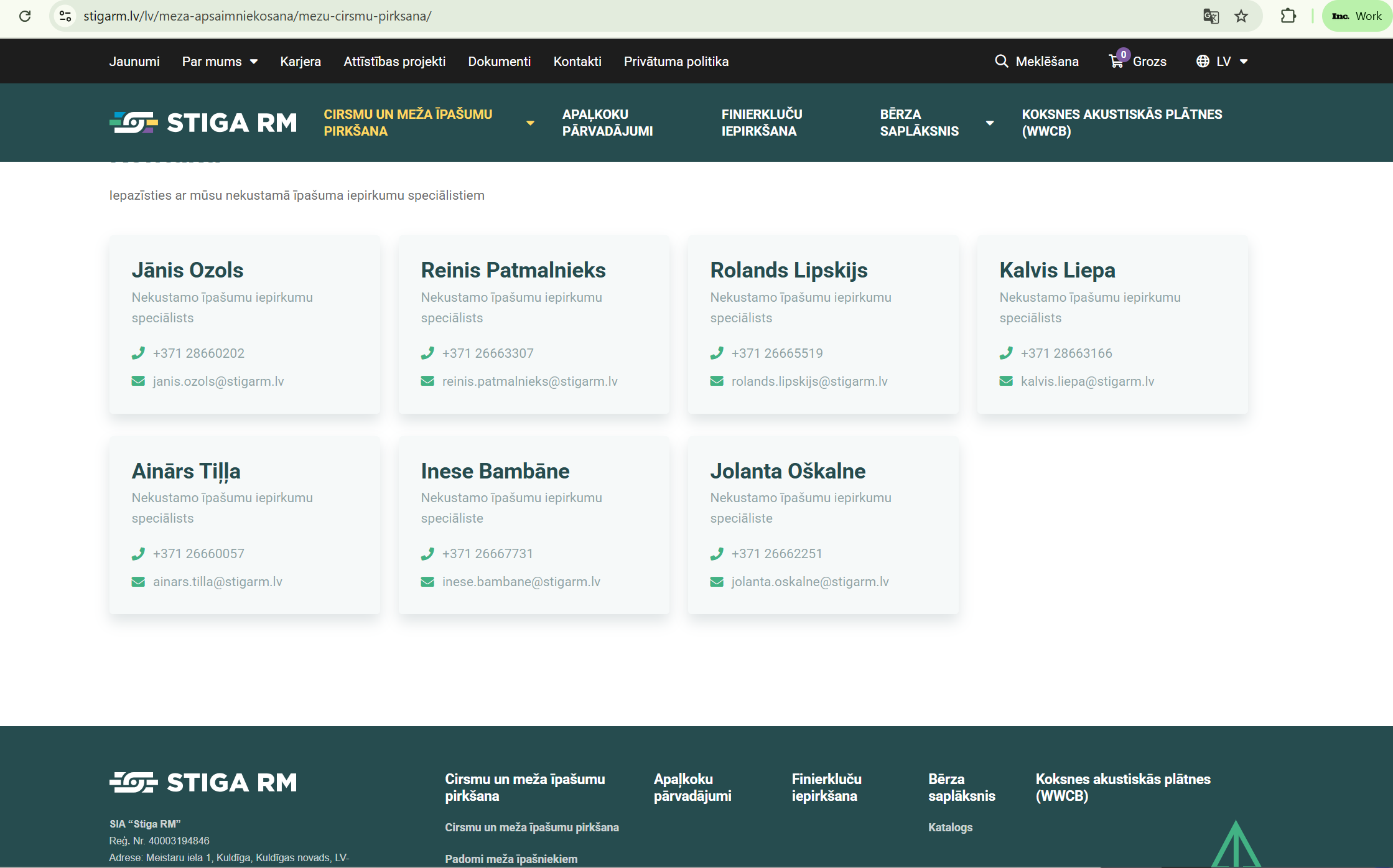
Task: Go to the Kontakti page
Action: (577, 61)
